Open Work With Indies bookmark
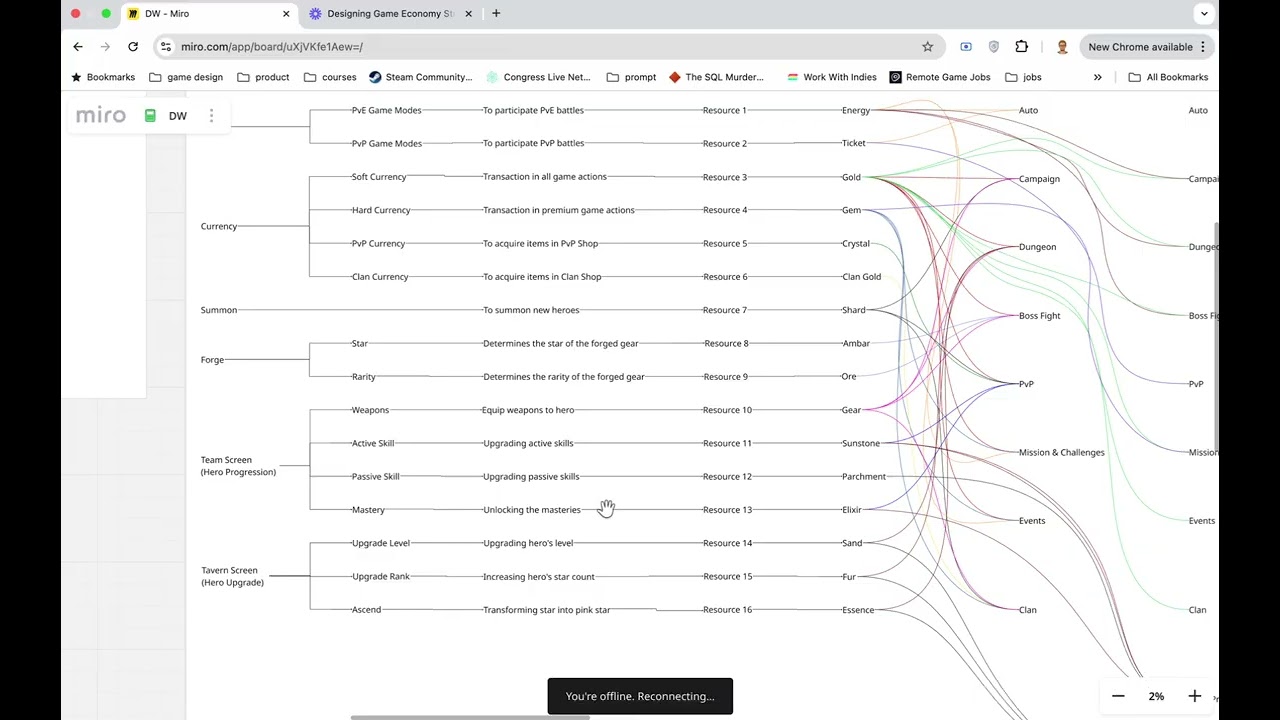The height and width of the screenshot is (720, 1280). tap(831, 77)
